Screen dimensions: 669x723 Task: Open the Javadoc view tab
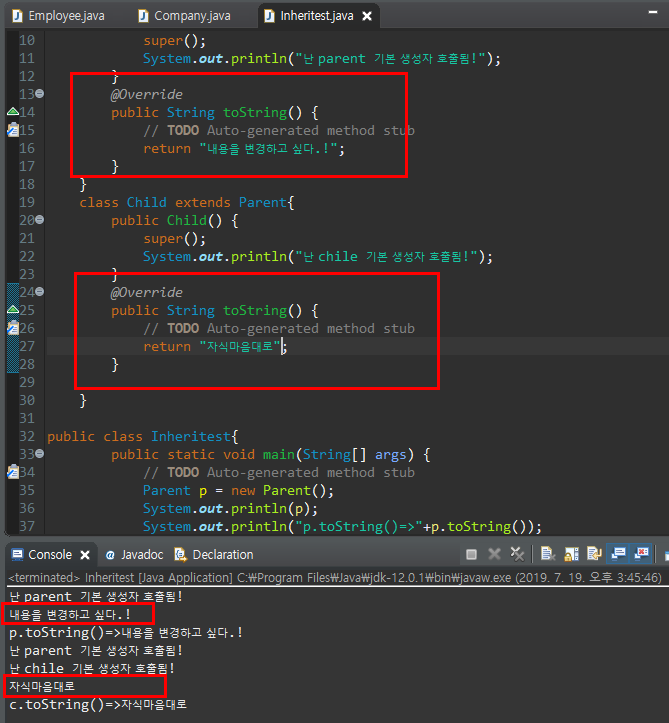click(134, 554)
